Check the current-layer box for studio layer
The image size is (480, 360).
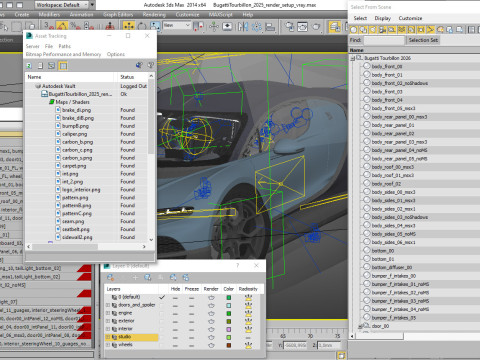pos(162,337)
